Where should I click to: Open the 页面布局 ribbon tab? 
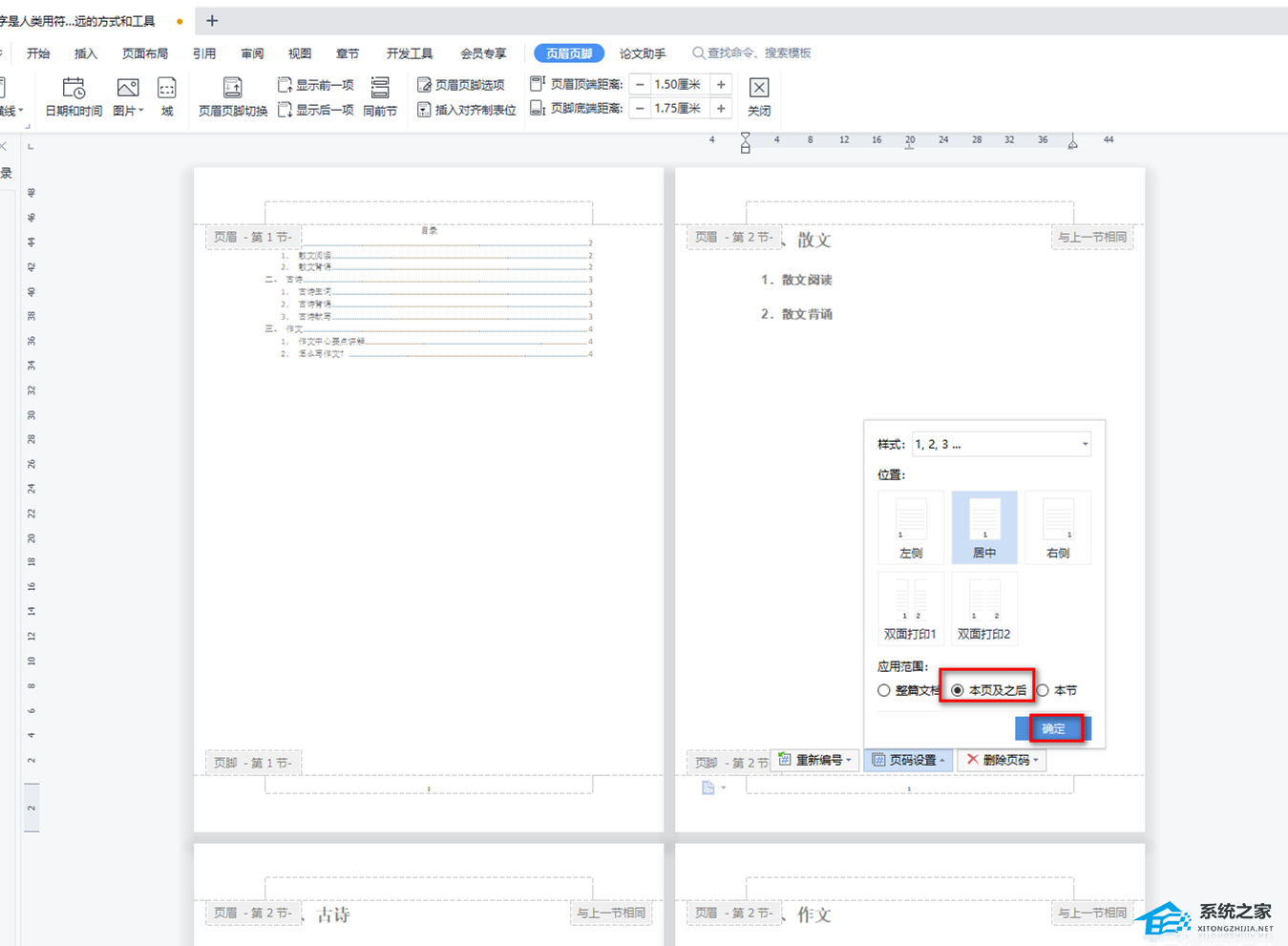(145, 53)
